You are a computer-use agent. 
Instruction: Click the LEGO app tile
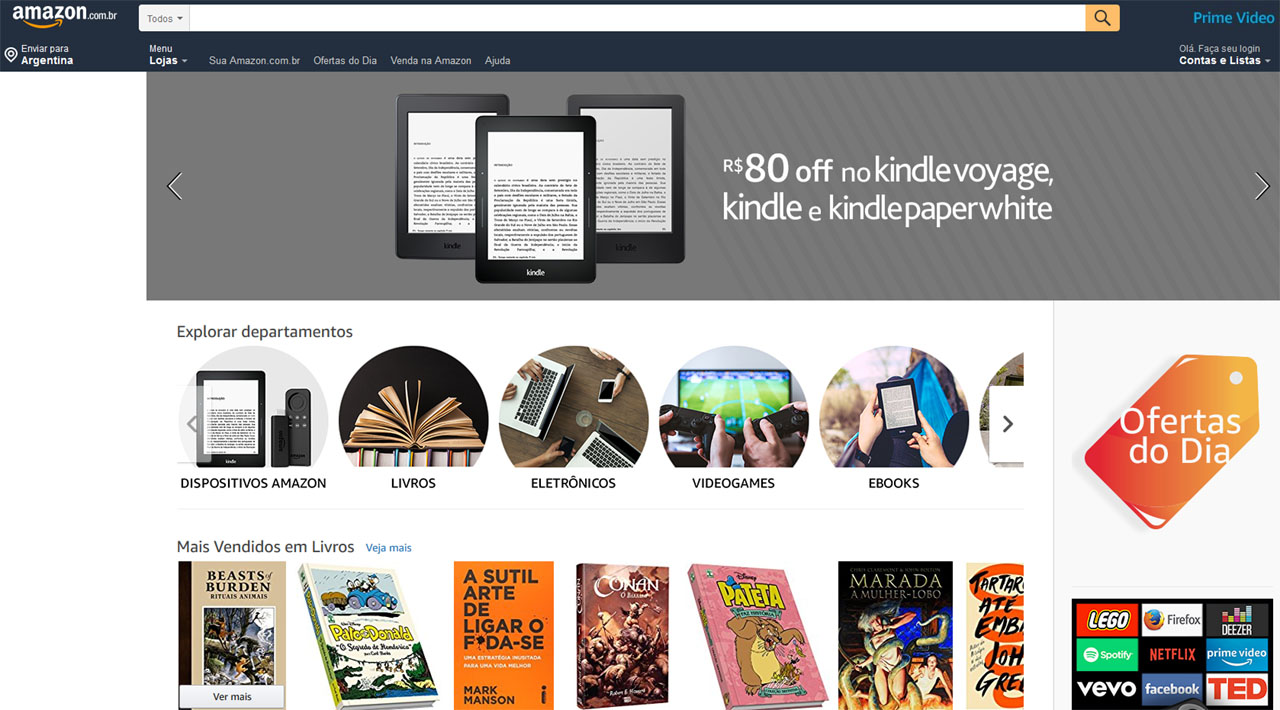(x=1108, y=620)
